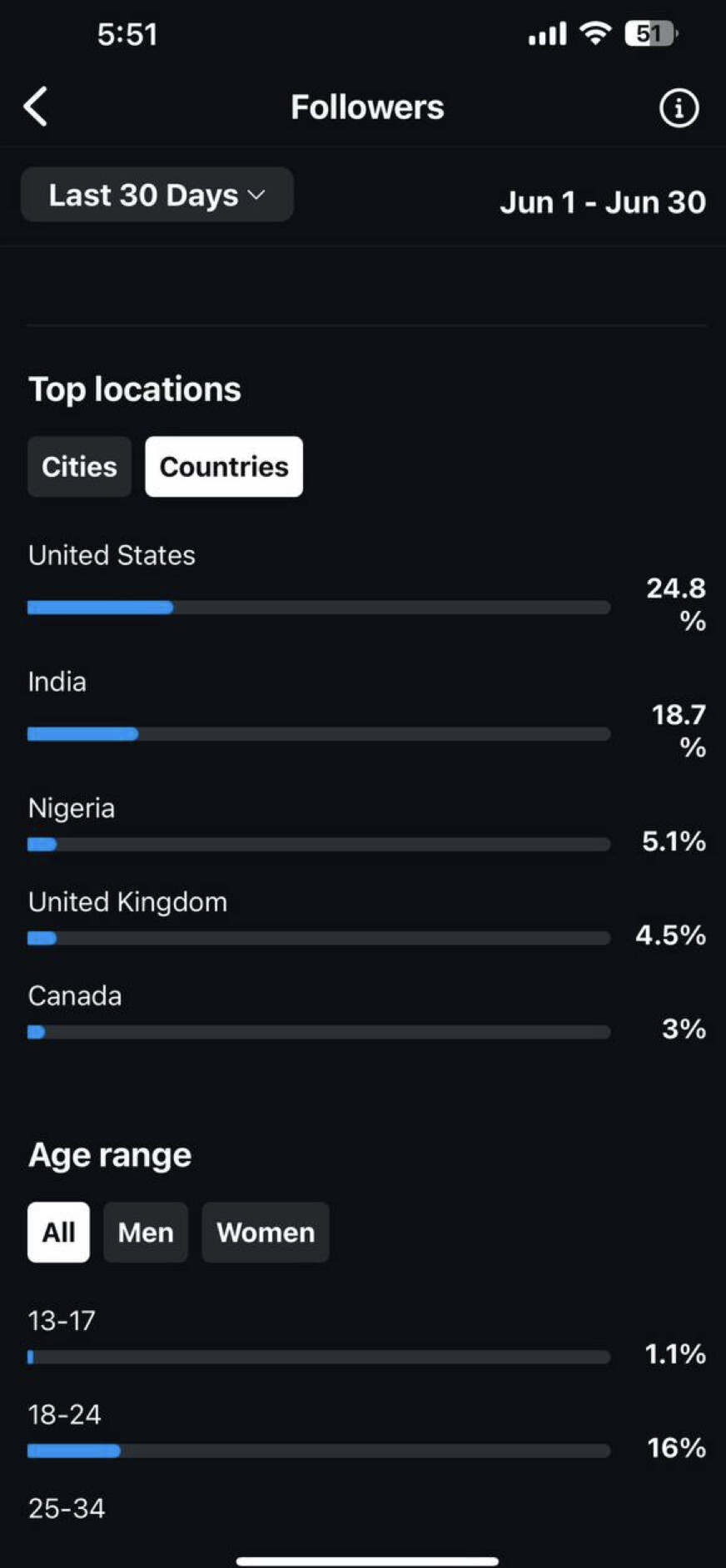This screenshot has height=1568, width=726.
Task: Tap the Nigeria location bar
Action: (x=318, y=845)
